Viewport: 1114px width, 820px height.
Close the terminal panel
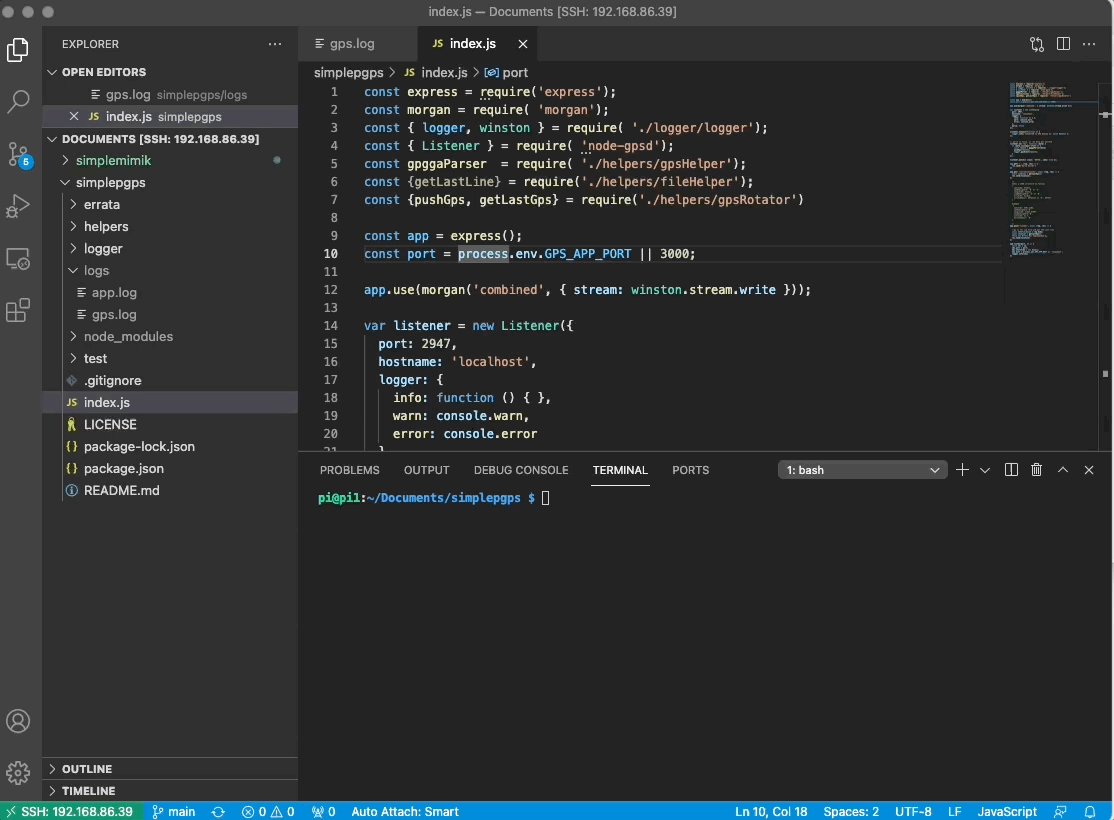tap(1089, 470)
